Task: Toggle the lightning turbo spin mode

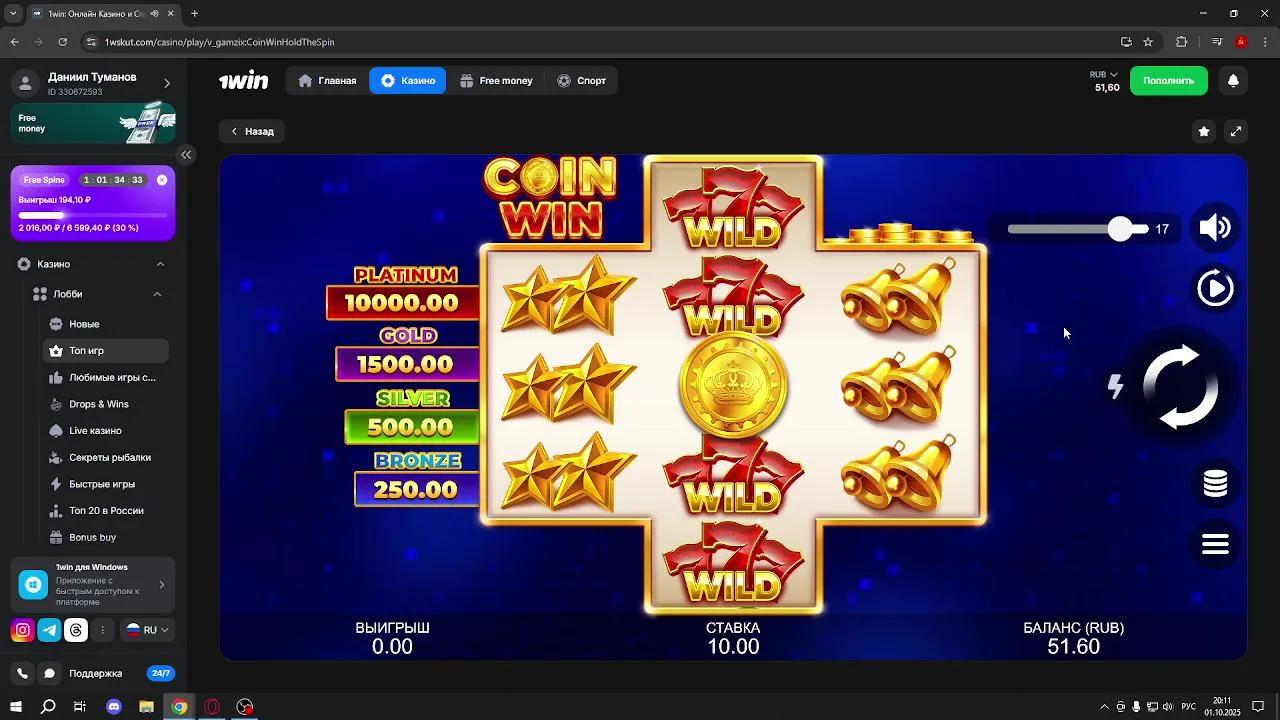Action: point(1116,386)
